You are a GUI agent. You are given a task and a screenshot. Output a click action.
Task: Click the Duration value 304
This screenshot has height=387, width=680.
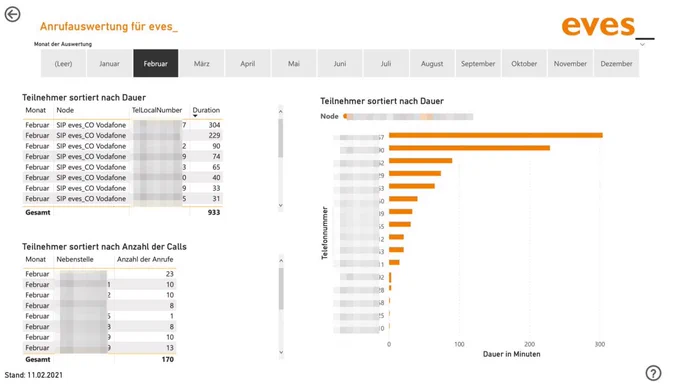point(214,125)
